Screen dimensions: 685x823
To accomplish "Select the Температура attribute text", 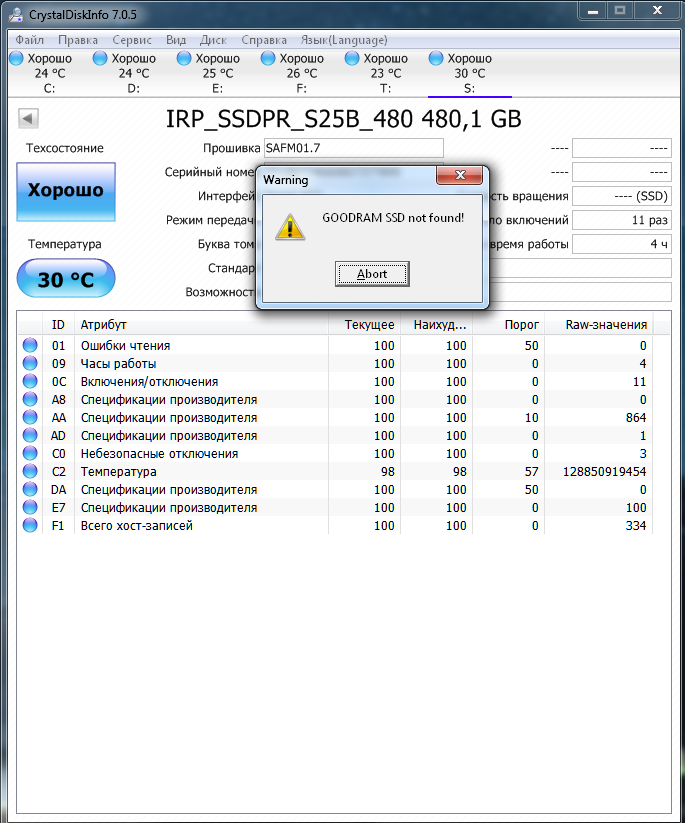I will [x=119, y=471].
